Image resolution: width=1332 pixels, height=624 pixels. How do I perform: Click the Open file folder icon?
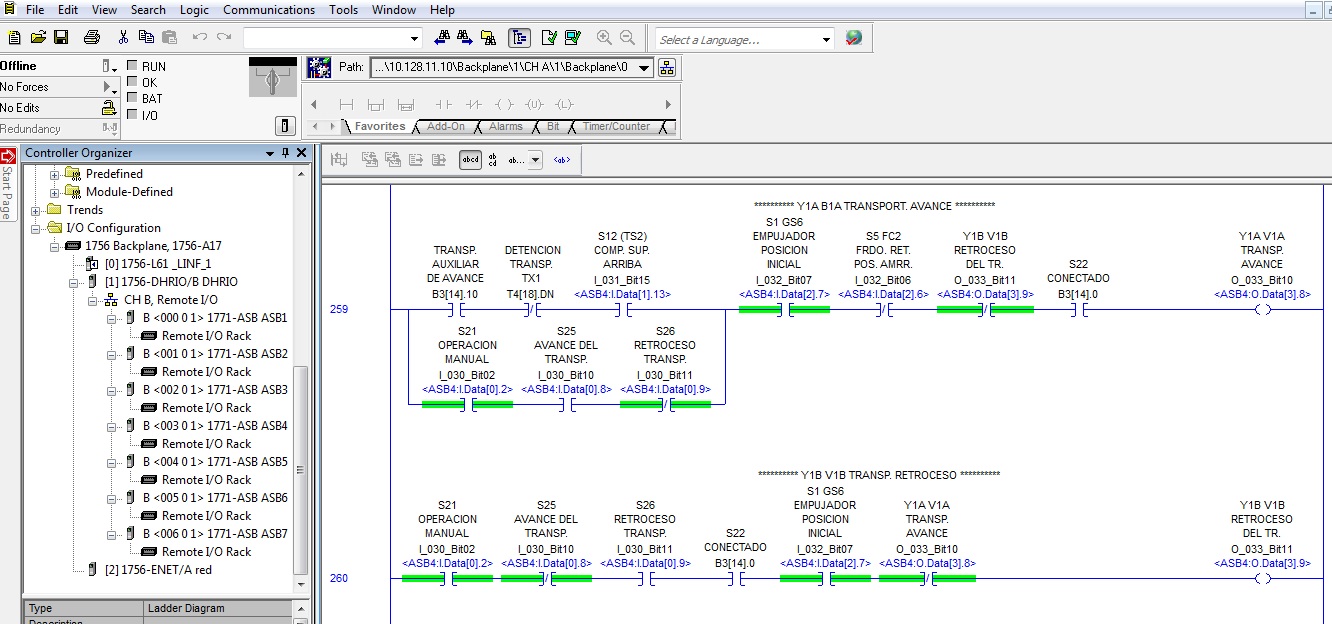[x=38, y=38]
